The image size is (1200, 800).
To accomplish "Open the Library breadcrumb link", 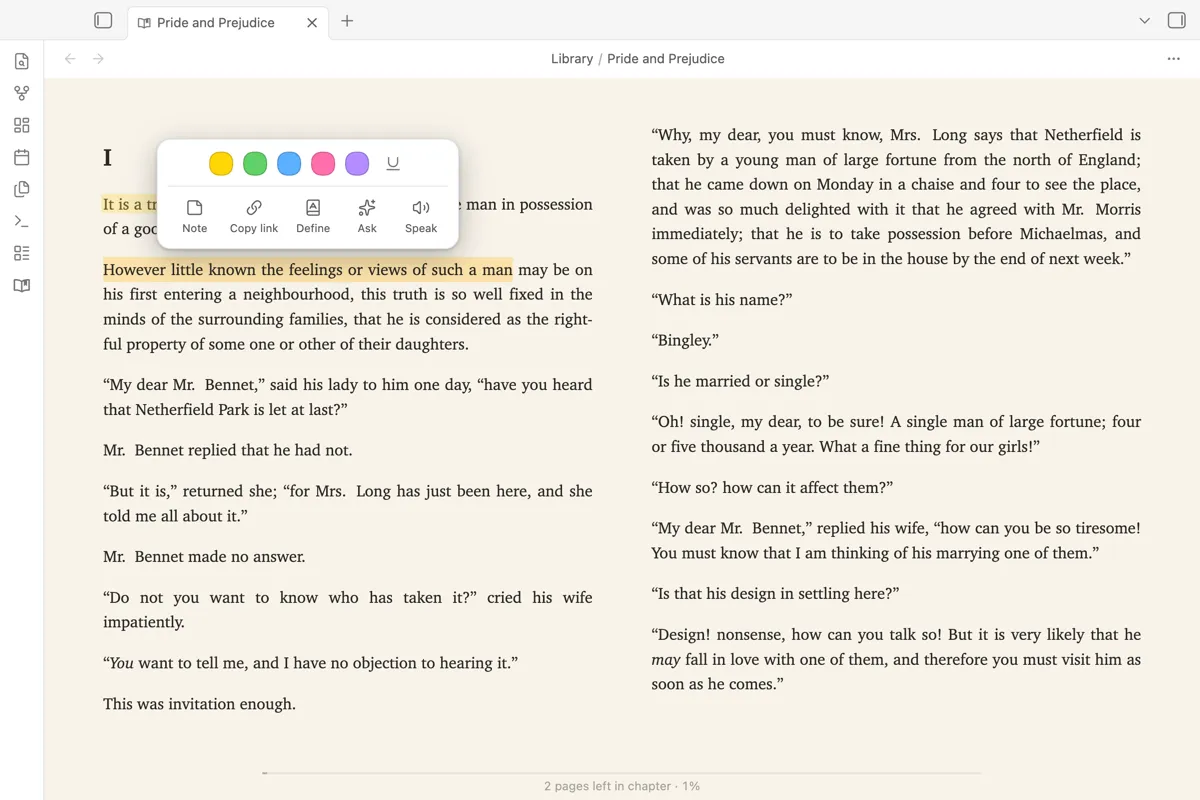I will (x=572, y=59).
